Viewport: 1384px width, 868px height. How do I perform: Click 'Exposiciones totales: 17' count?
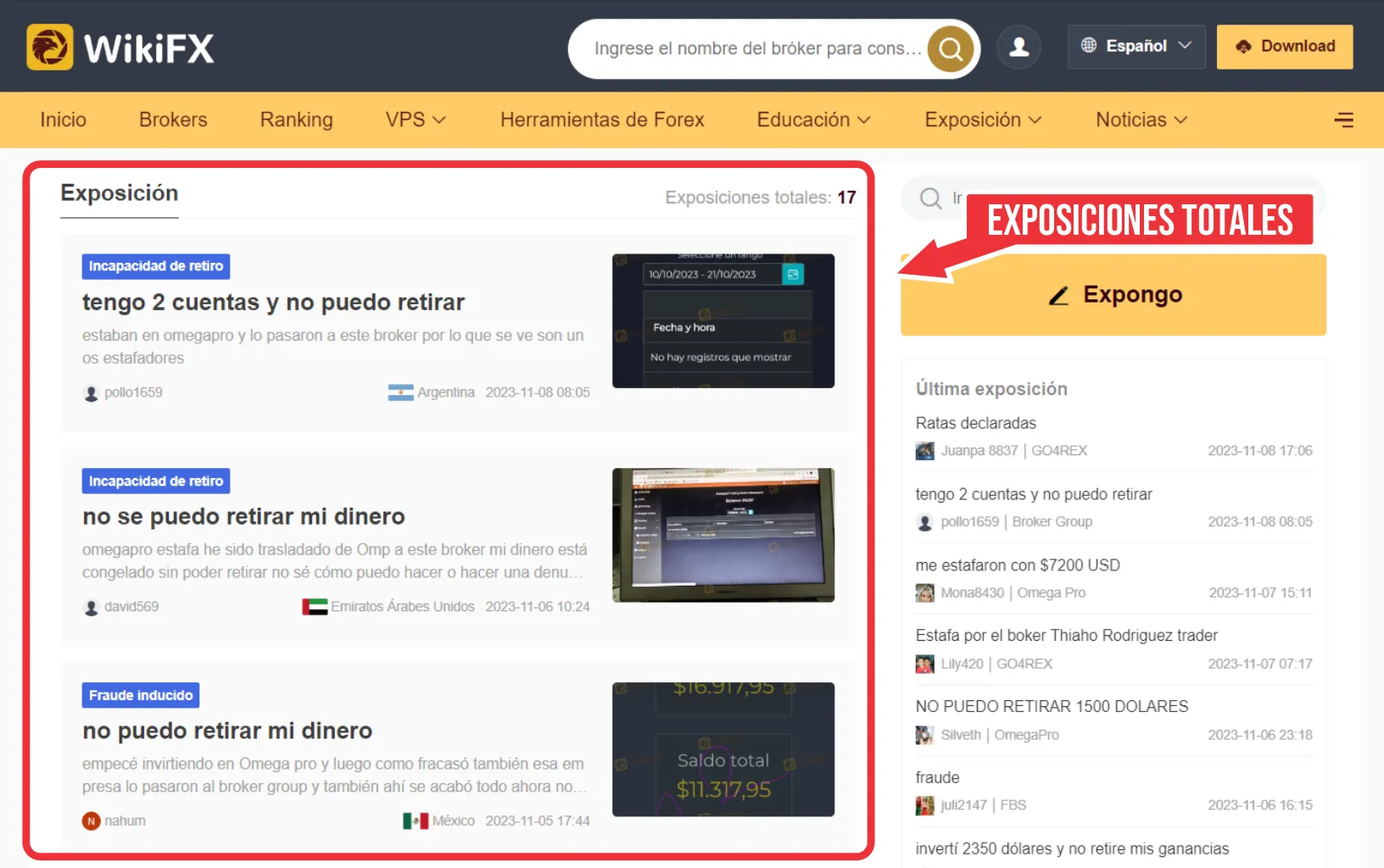[761, 198]
